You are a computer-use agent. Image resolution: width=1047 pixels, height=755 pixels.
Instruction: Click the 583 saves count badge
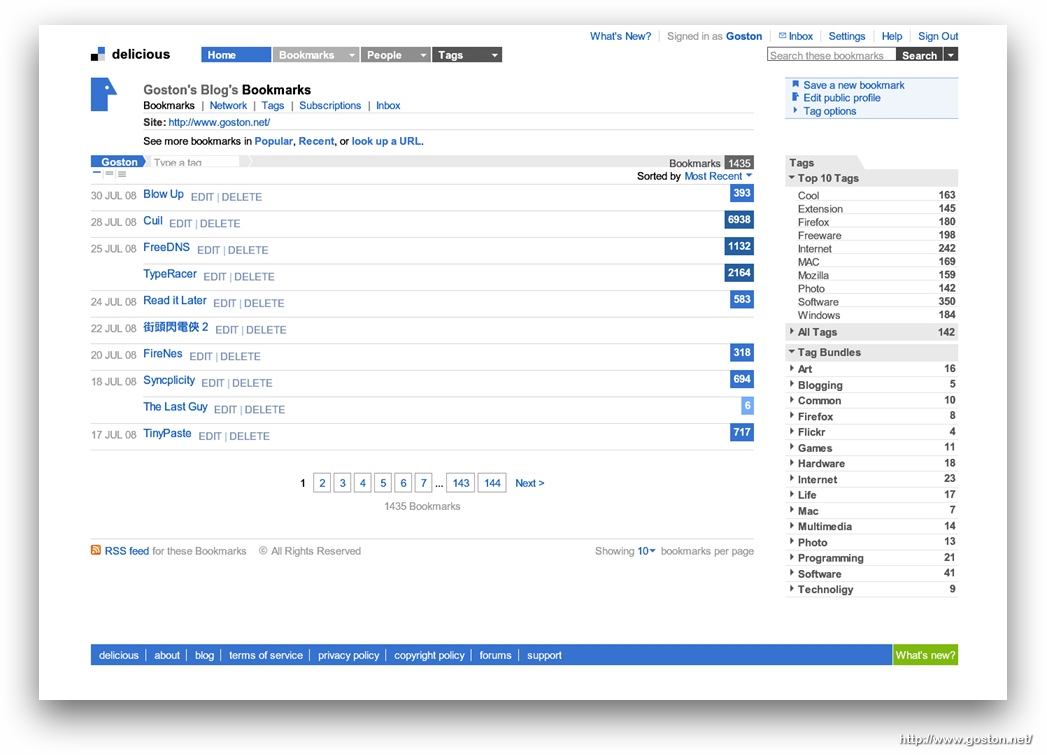(742, 299)
